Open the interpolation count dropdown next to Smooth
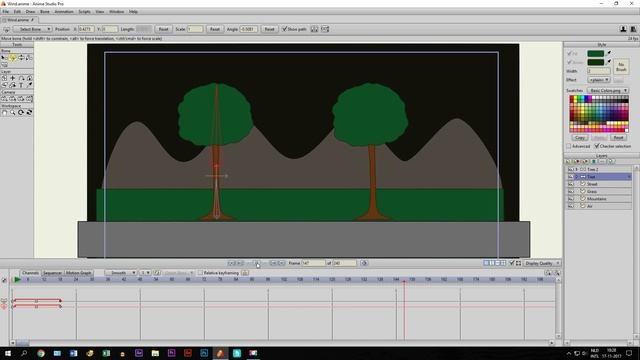 click(x=145, y=273)
